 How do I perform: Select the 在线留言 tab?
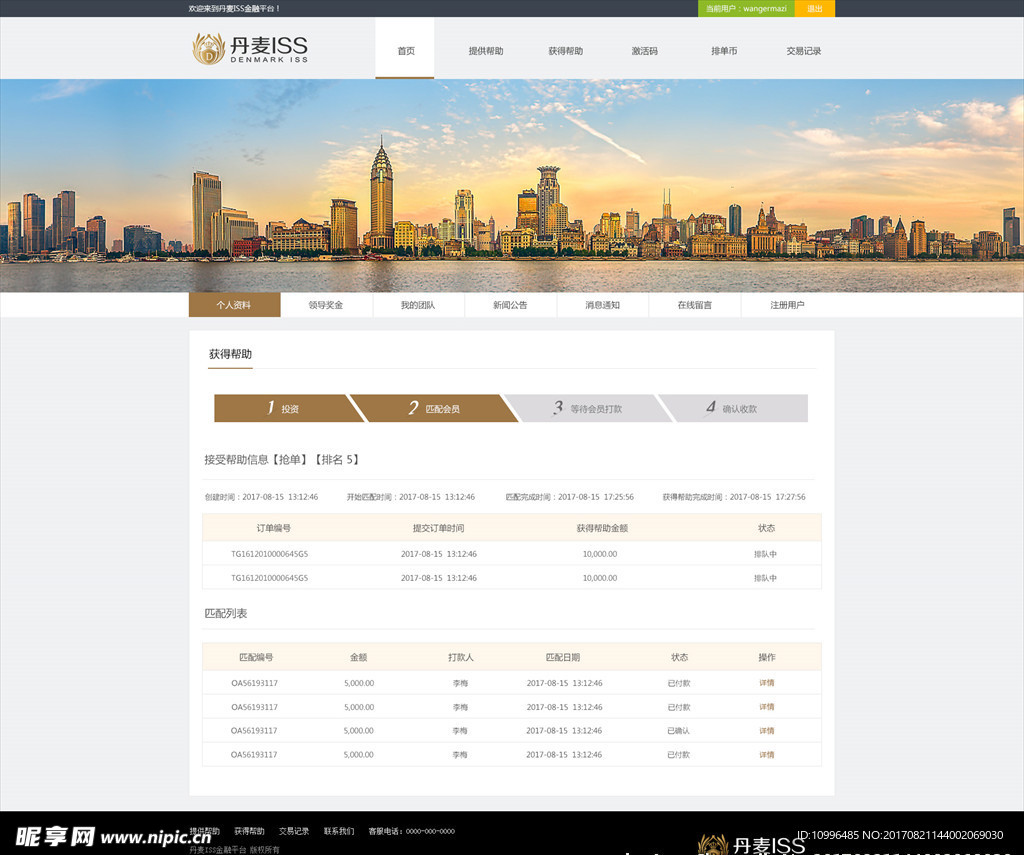pyautogui.click(x=694, y=305)
